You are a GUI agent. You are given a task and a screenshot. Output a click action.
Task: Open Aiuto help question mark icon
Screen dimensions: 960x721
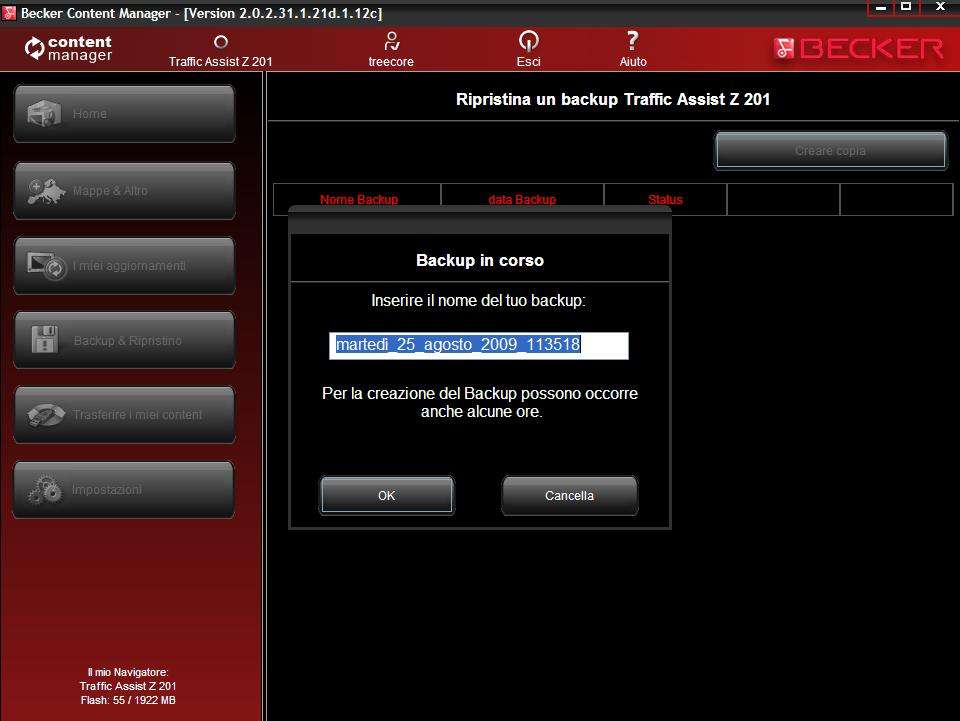(632, 41)
